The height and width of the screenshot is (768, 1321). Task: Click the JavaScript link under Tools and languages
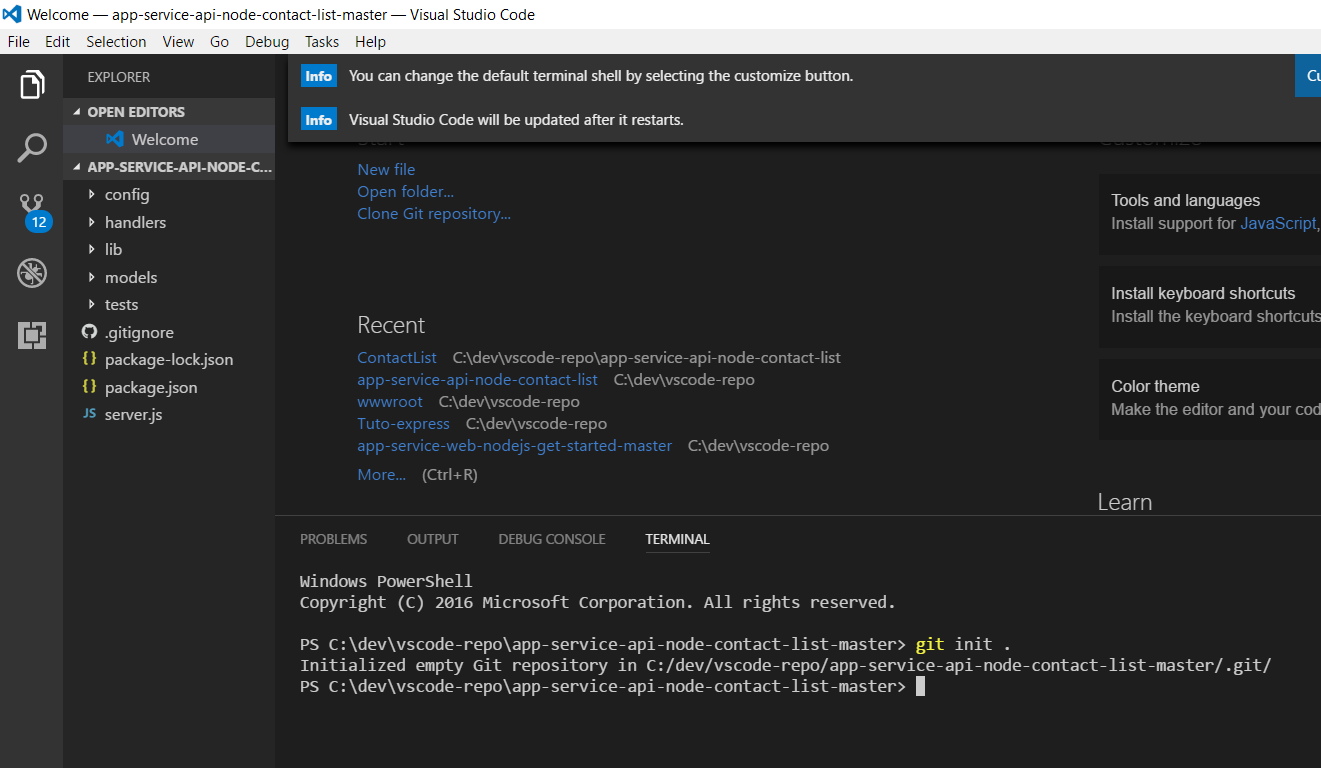coord(1278,224)
